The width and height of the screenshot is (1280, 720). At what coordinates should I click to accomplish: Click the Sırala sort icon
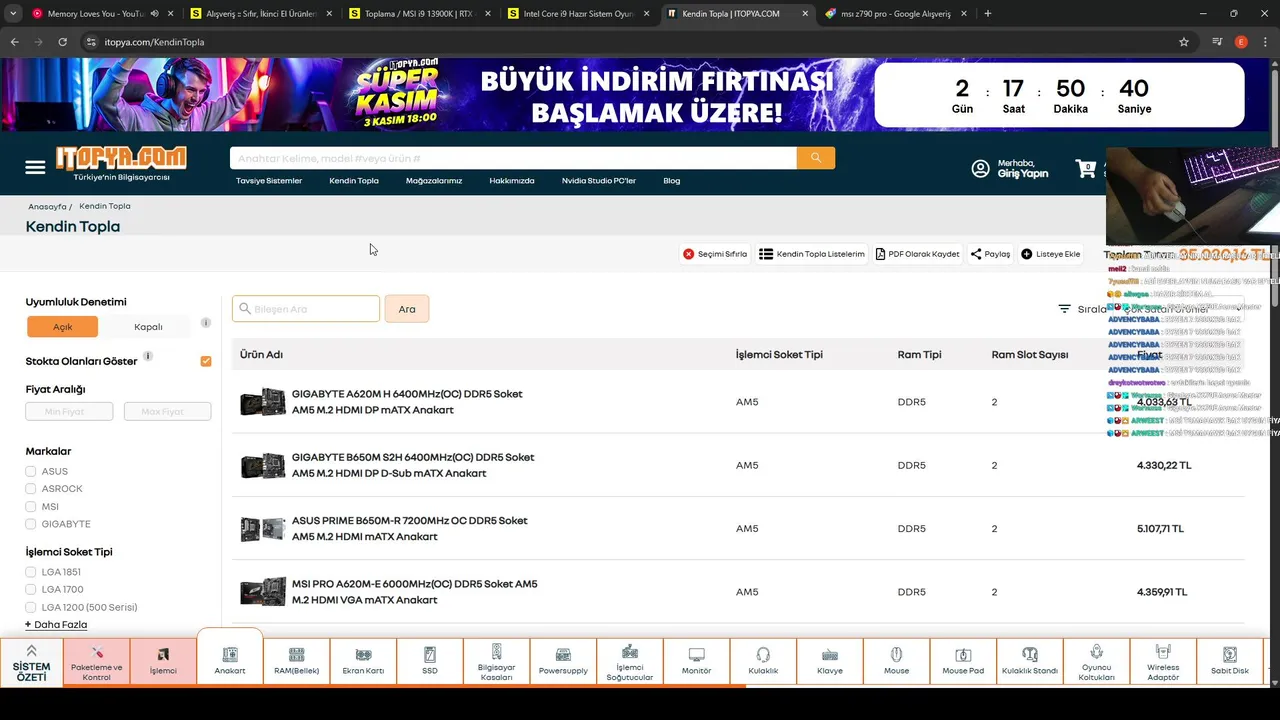coord(1065,309)
